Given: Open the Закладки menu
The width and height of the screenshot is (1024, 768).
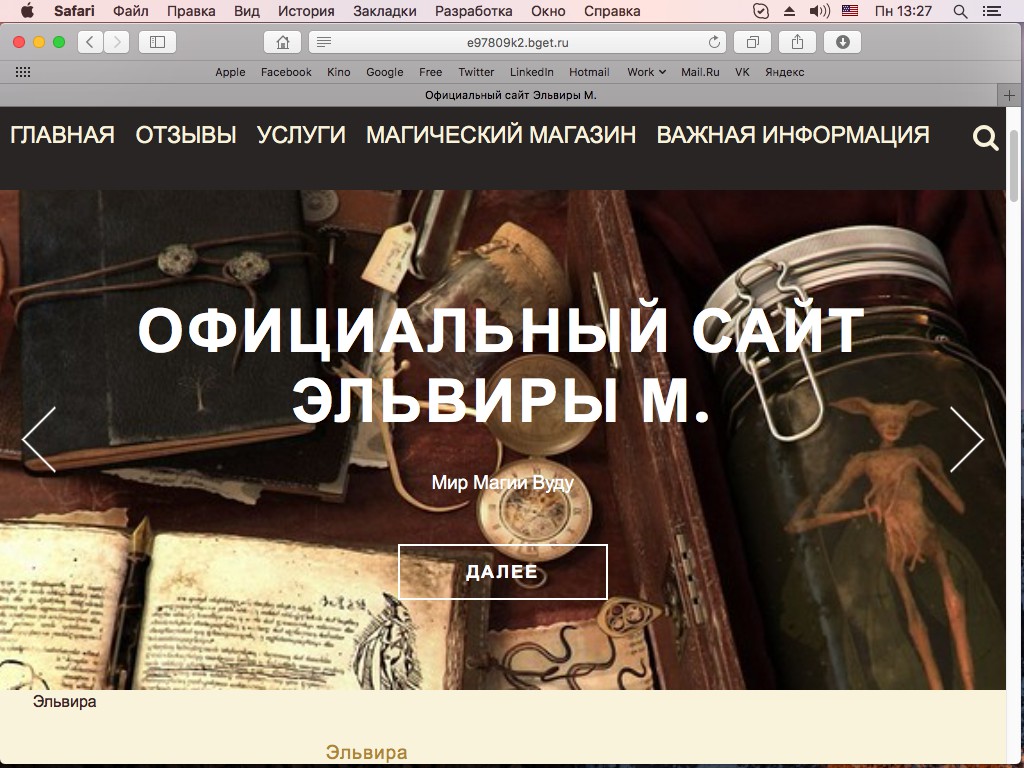Looking at the screenshot, I should 385,11.
